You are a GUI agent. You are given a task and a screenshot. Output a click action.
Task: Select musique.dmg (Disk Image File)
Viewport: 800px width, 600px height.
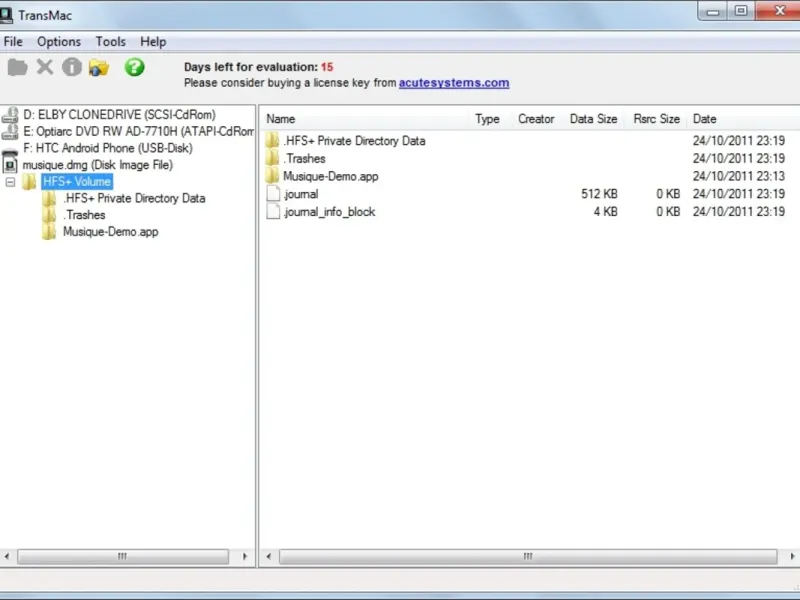coord(97,165)
